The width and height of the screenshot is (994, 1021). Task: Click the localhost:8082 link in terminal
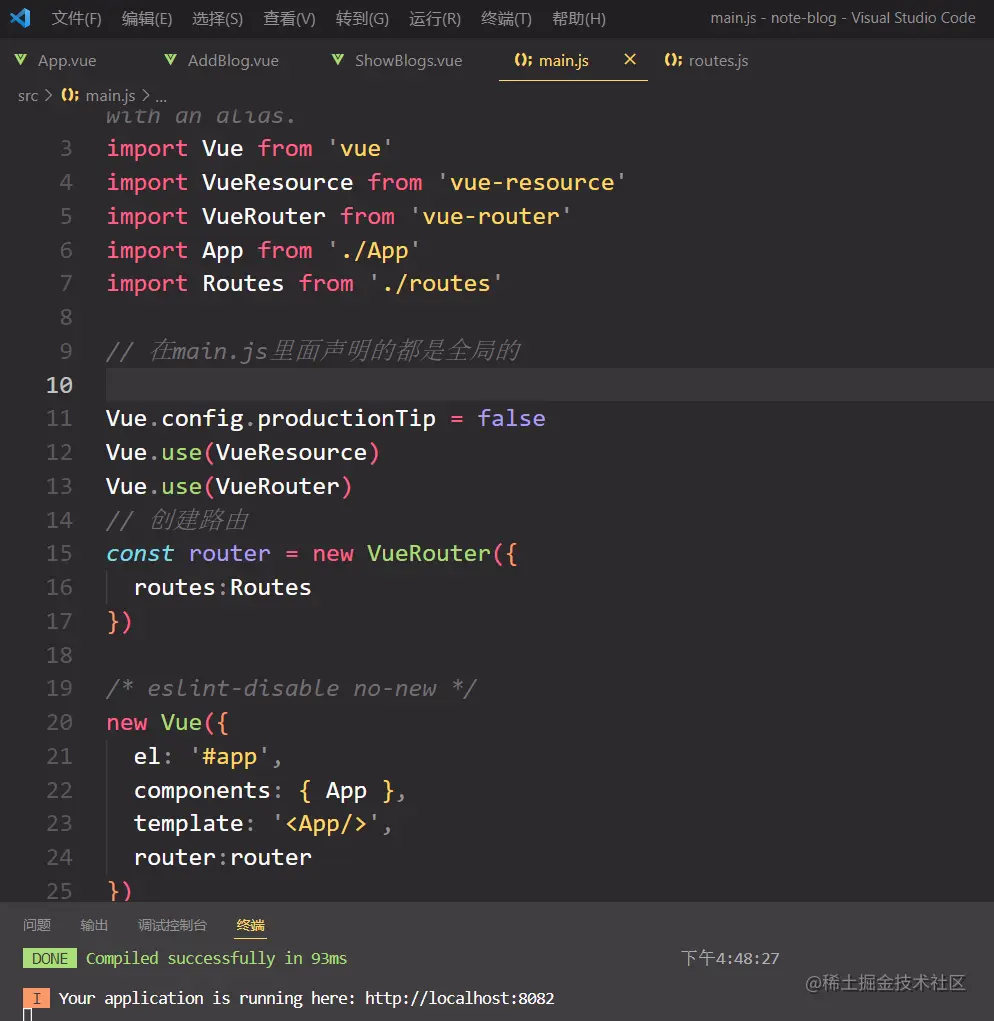click(x=460, y=998)
